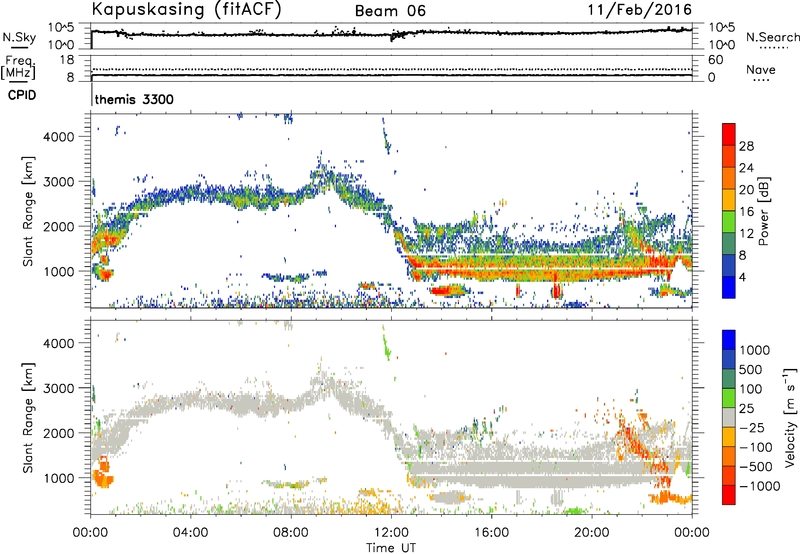Click the '28' tick on Power colorbar
The image size is (800, 554).
[746, 146]
